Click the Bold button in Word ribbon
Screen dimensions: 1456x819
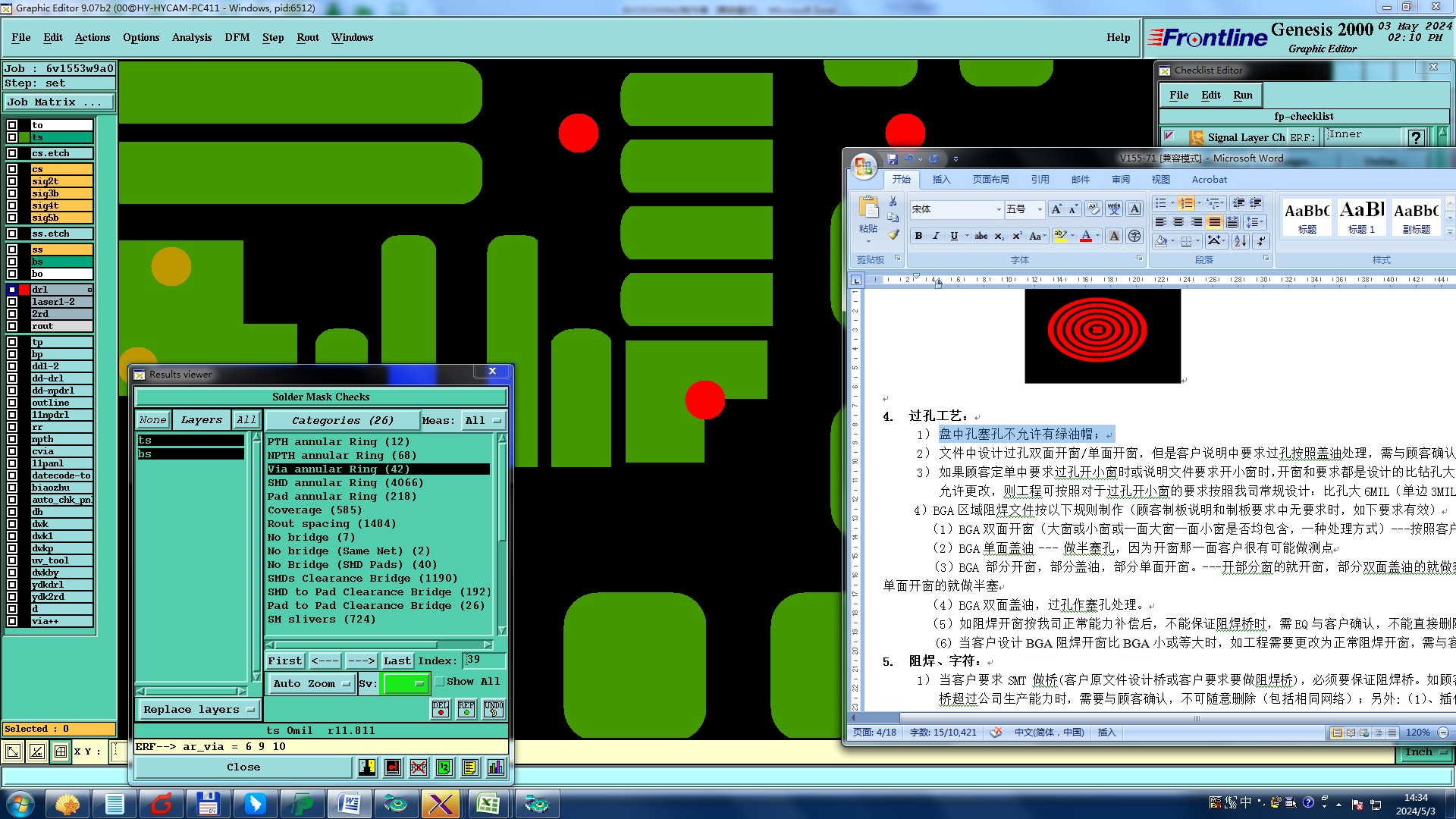[918, 236]
